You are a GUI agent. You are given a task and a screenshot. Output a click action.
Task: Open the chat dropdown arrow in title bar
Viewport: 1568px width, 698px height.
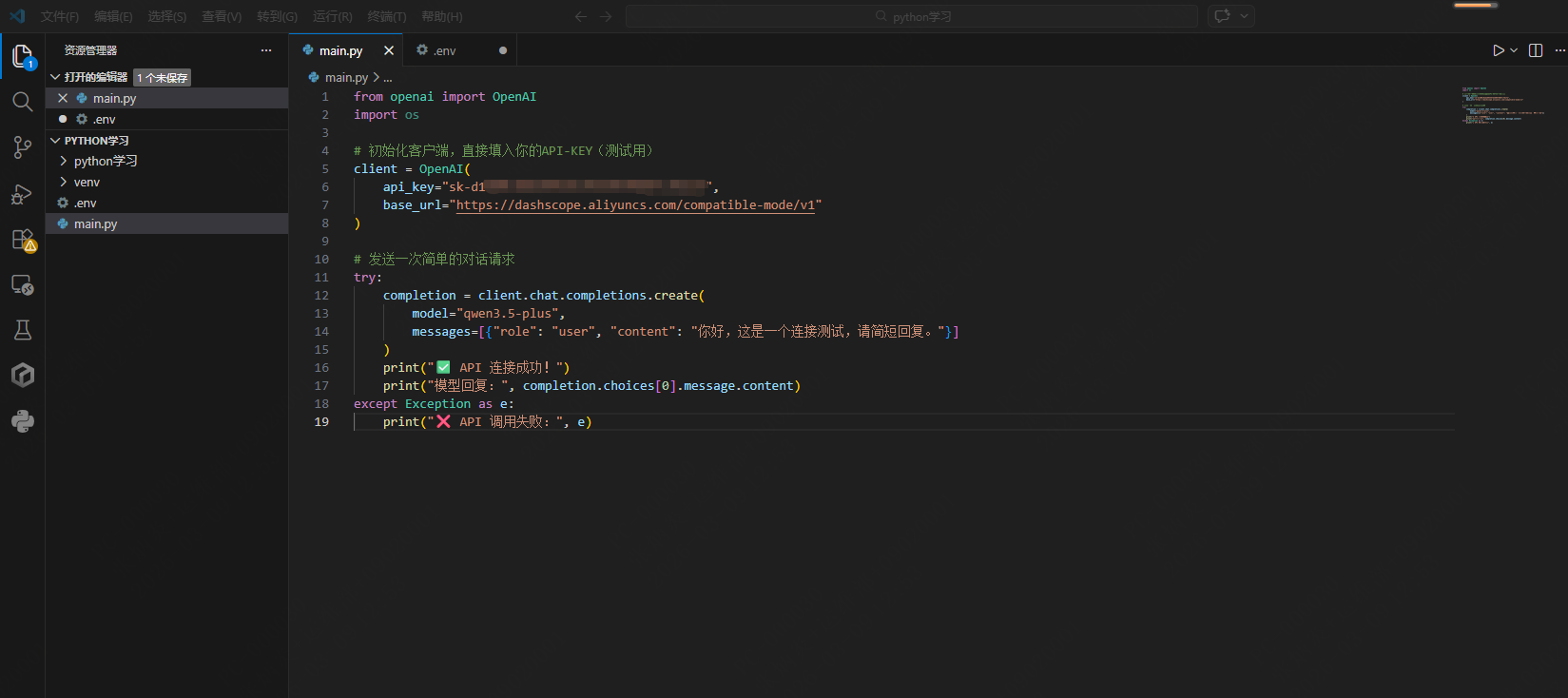tap(1244, 16)
